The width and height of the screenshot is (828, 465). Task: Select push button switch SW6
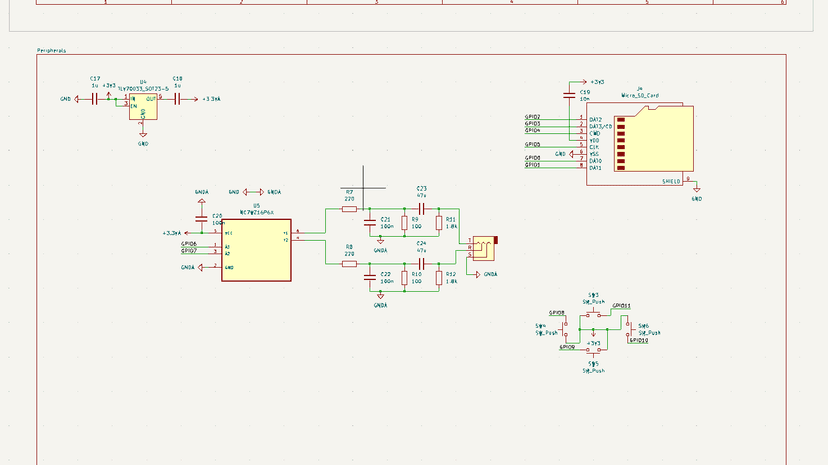tap(627, 327)
